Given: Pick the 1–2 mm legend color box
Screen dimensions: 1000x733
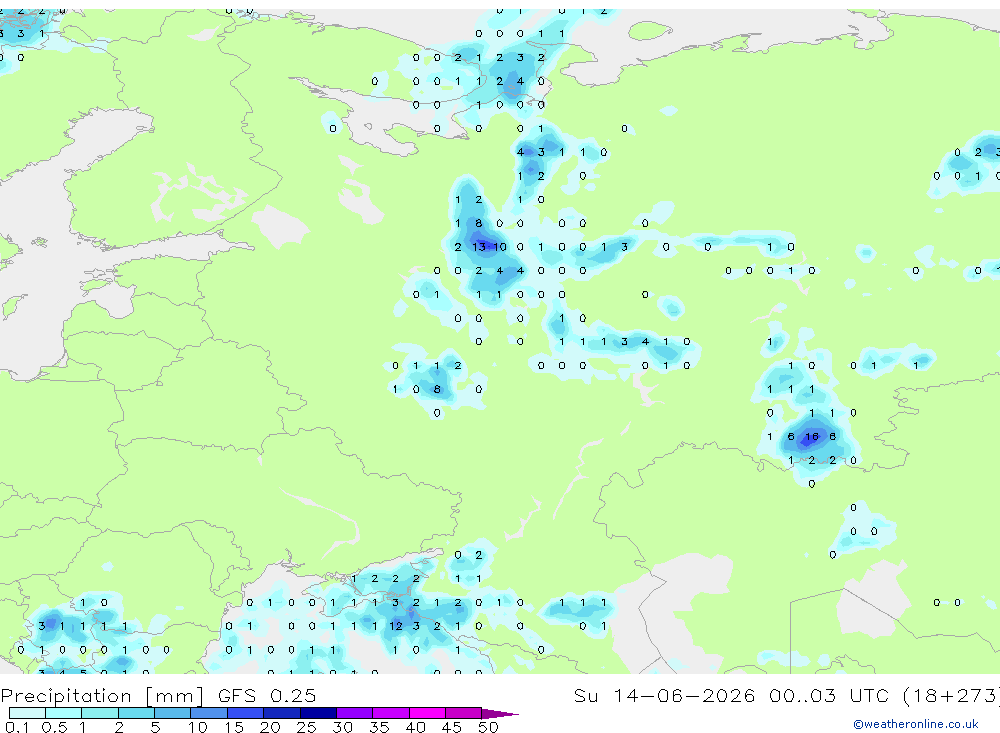Looking at the screenshot, I should 99,713.
